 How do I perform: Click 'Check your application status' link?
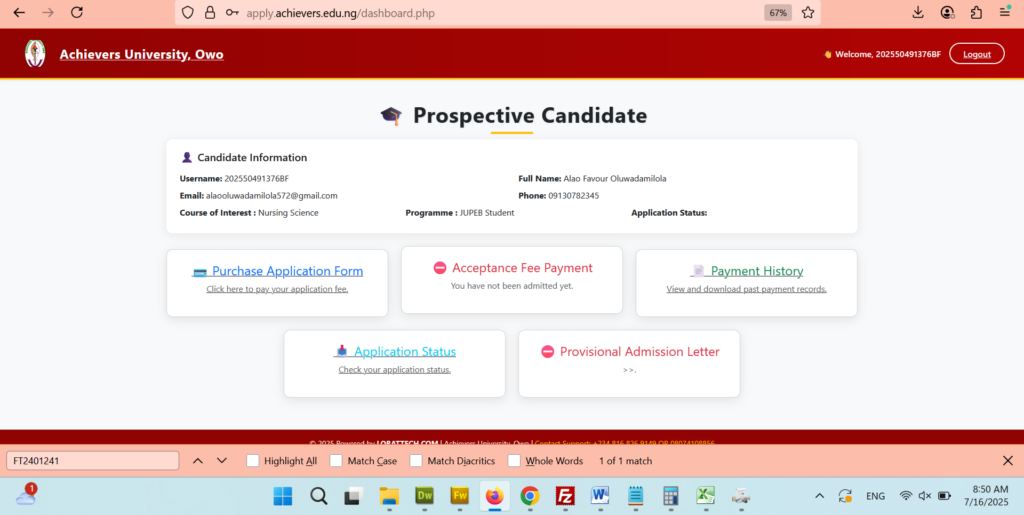[394, 370]
